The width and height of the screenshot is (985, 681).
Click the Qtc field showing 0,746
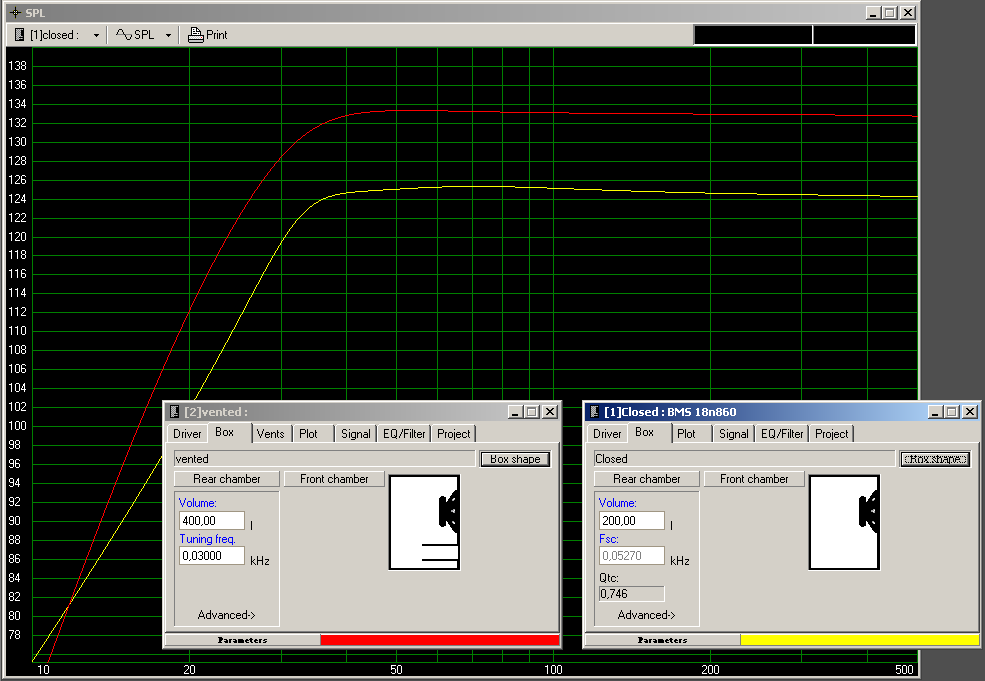pos(631,594)
